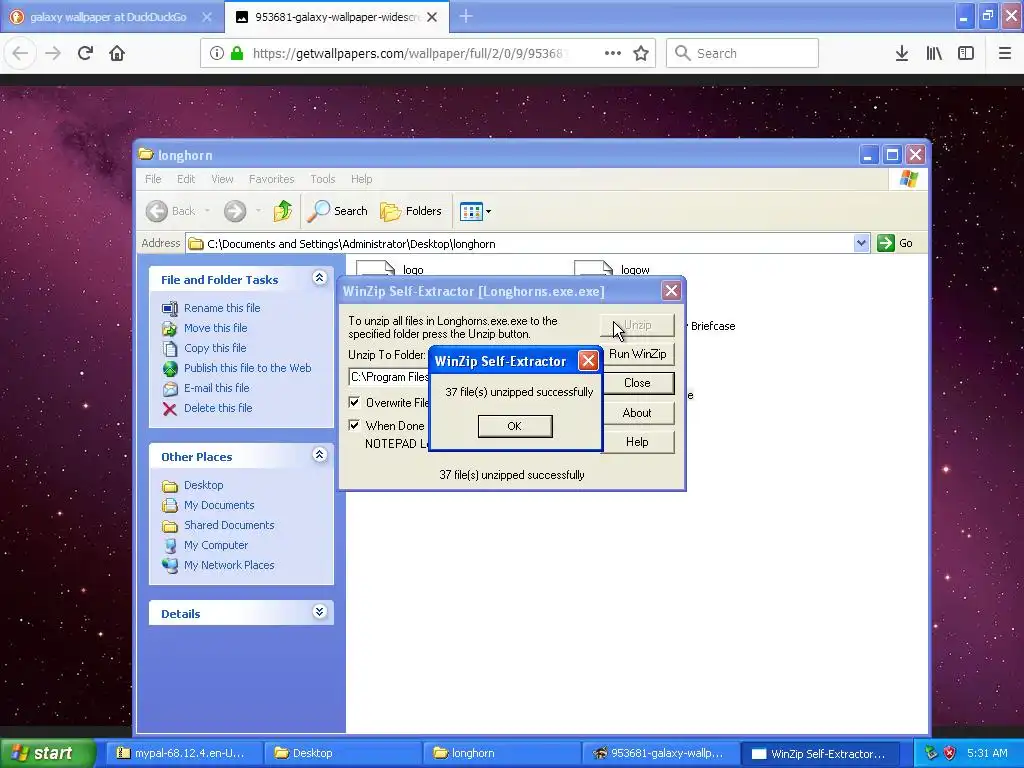This screenshot has width=1024, height=768.
Task: Click the Explorer Forward arrow icon
Action: point(235,211)
